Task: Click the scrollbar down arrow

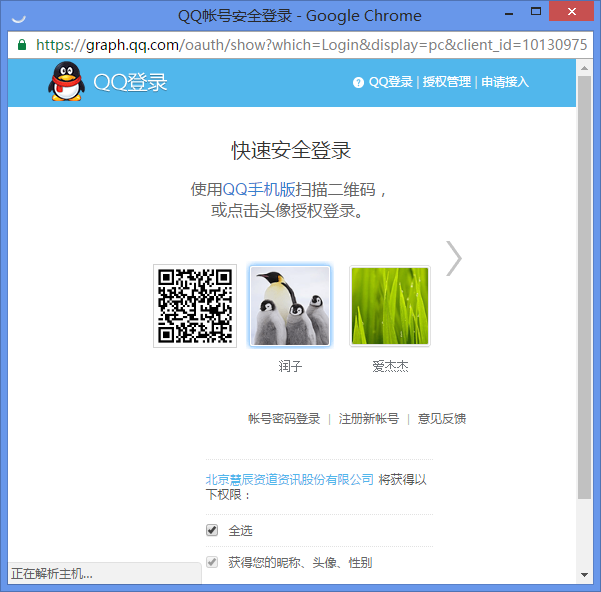Action: pyautogui.click(x=584, y=575)
